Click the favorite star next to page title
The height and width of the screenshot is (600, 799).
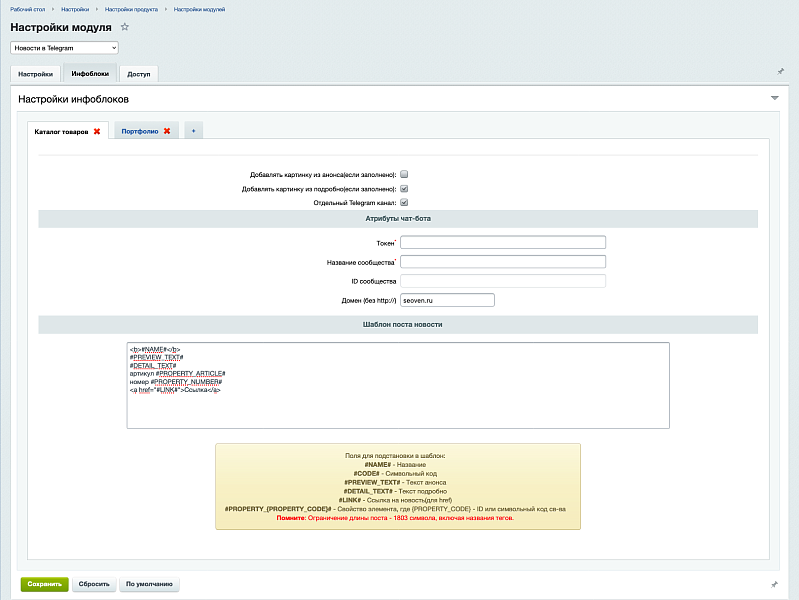click(124, 27)
